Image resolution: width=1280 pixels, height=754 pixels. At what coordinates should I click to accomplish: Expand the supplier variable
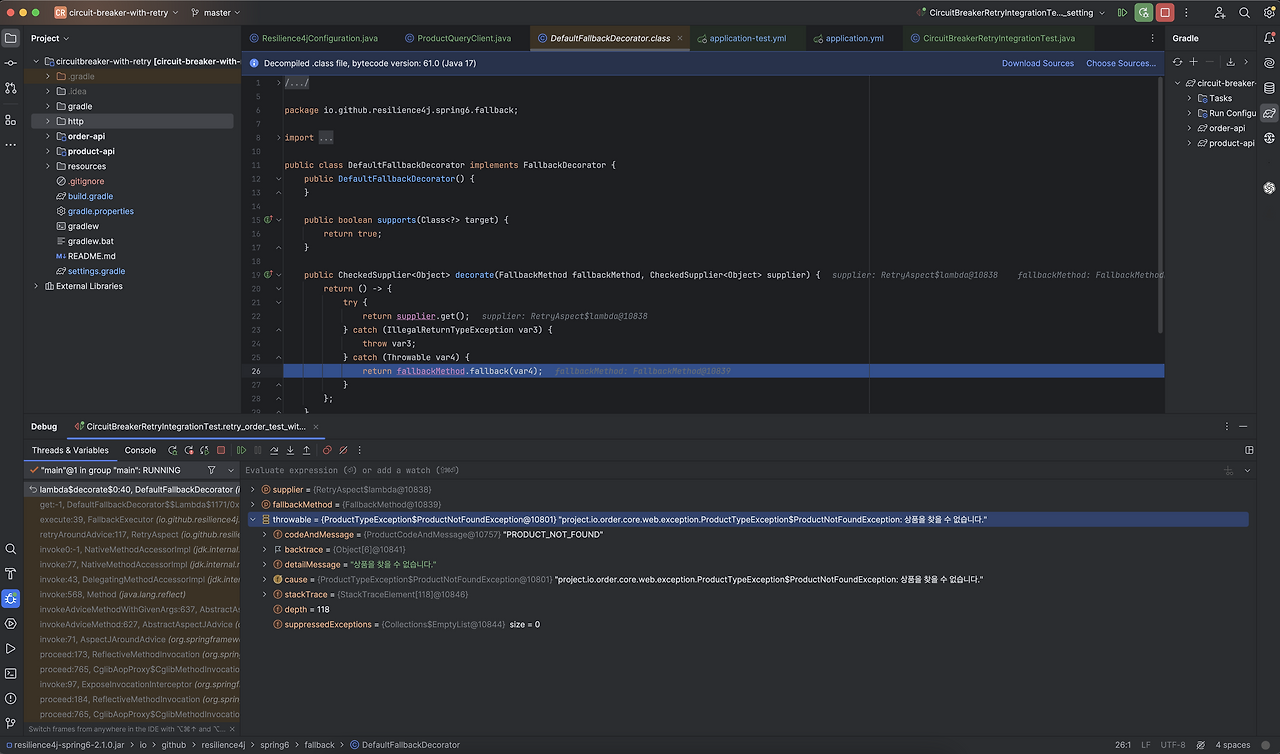[x=252, y=490]
